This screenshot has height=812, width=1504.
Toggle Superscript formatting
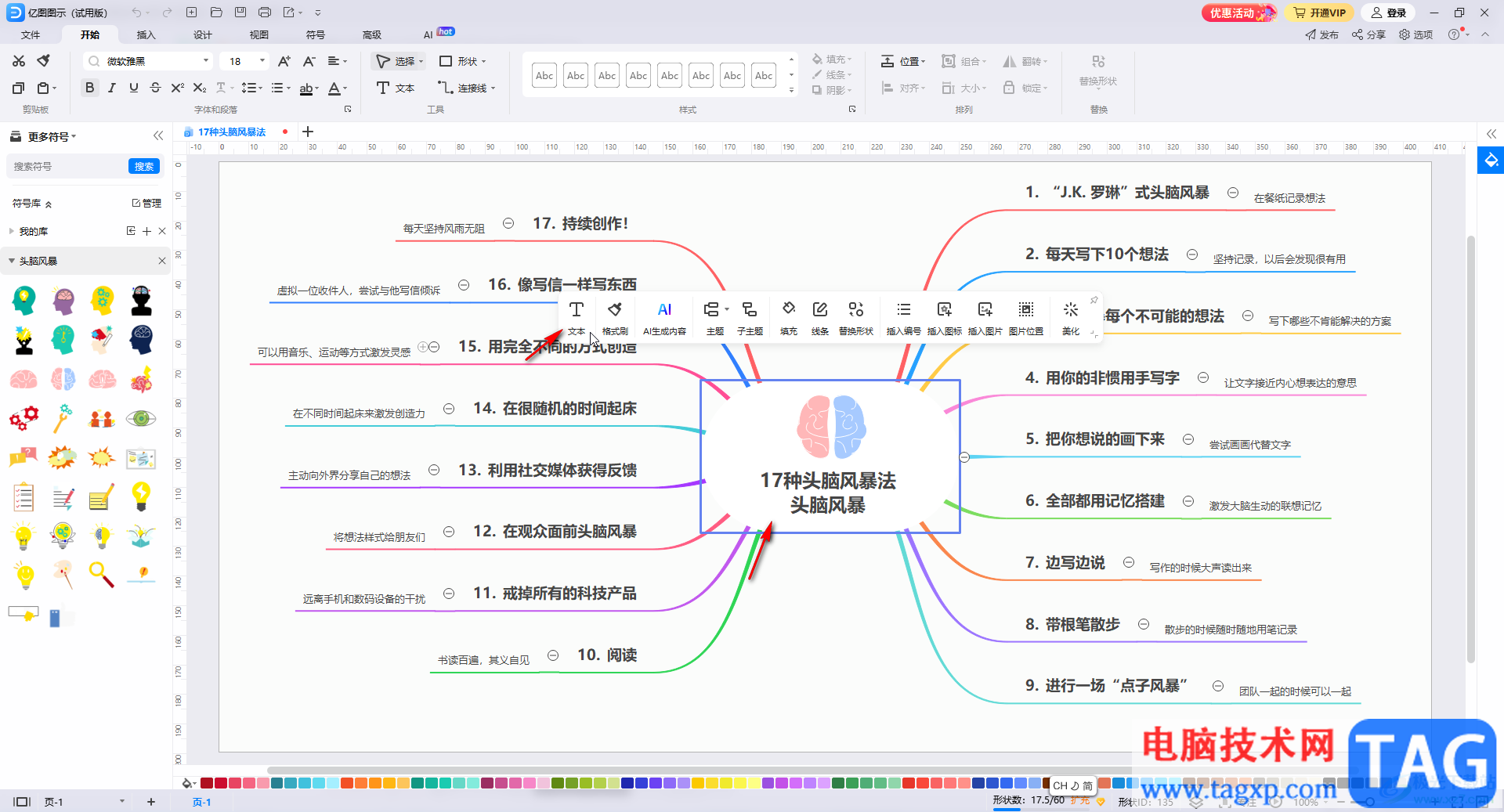point(178,88)
